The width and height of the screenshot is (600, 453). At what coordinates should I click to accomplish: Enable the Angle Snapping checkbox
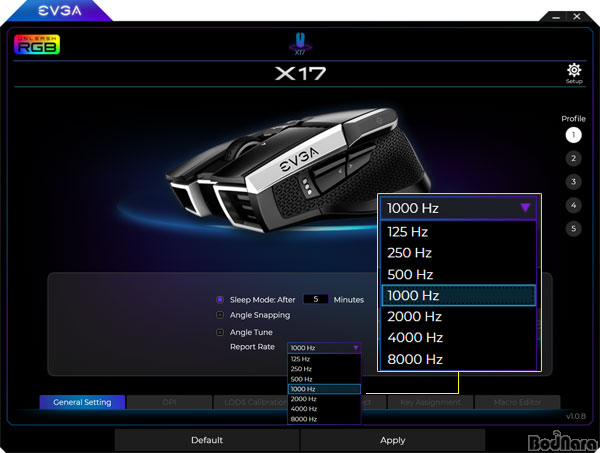(220, 315)
